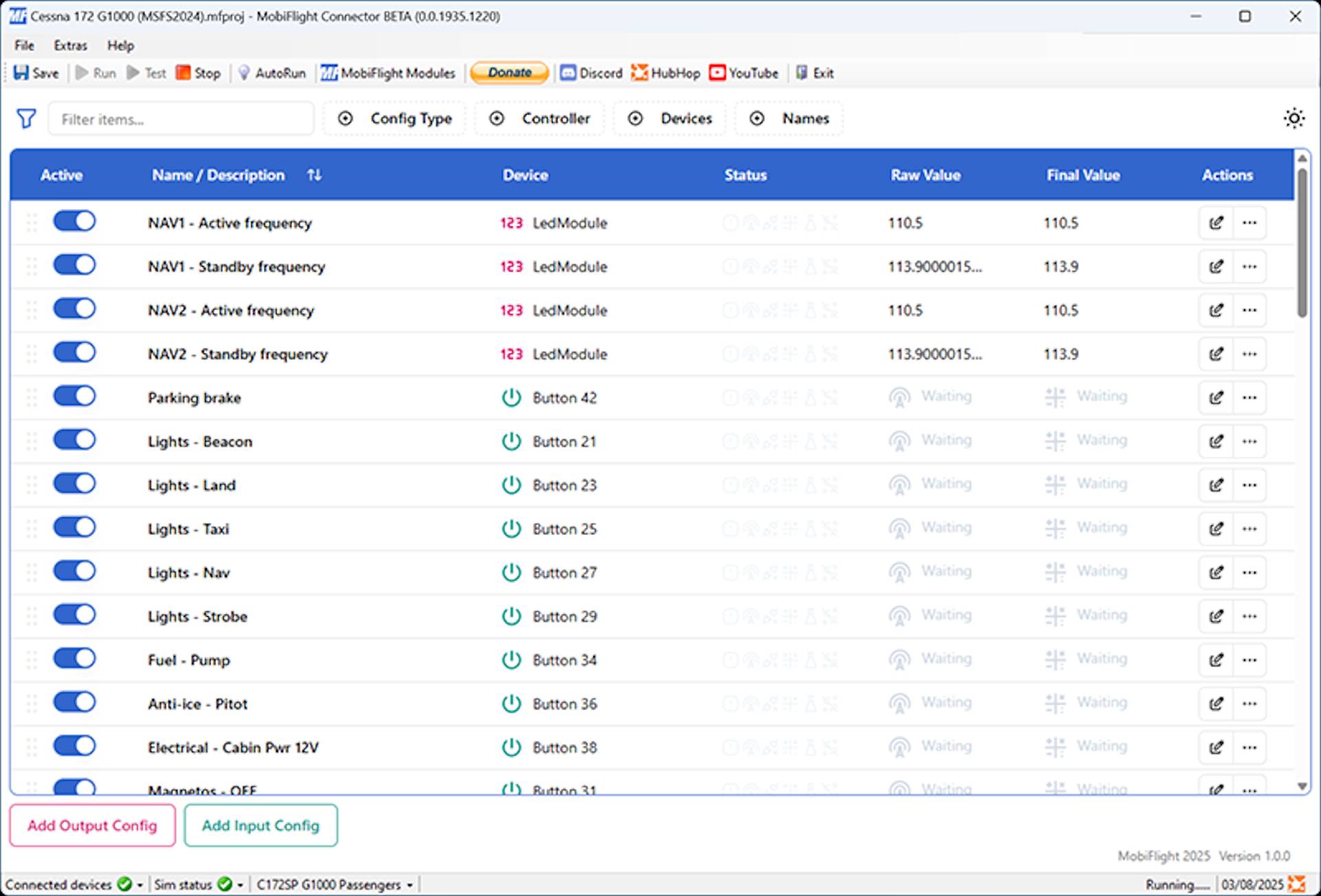Click the Filter items text field
The width and height of the screenshot is (1321, 896).
(180, 120)
